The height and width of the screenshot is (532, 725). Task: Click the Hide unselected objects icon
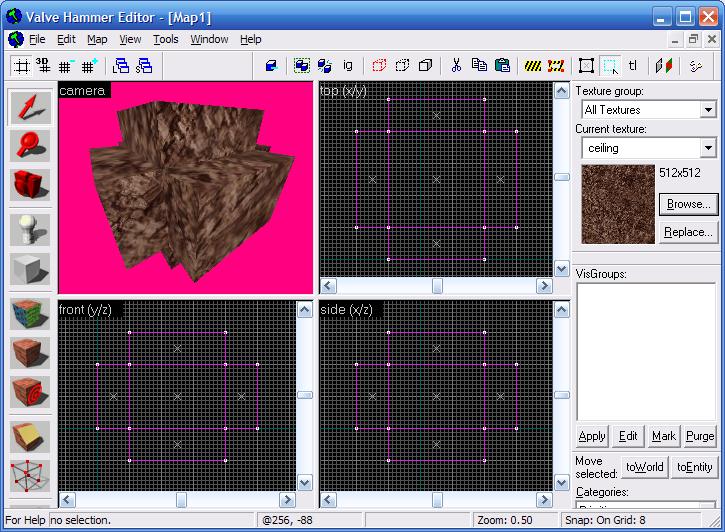tap(402, 66)
